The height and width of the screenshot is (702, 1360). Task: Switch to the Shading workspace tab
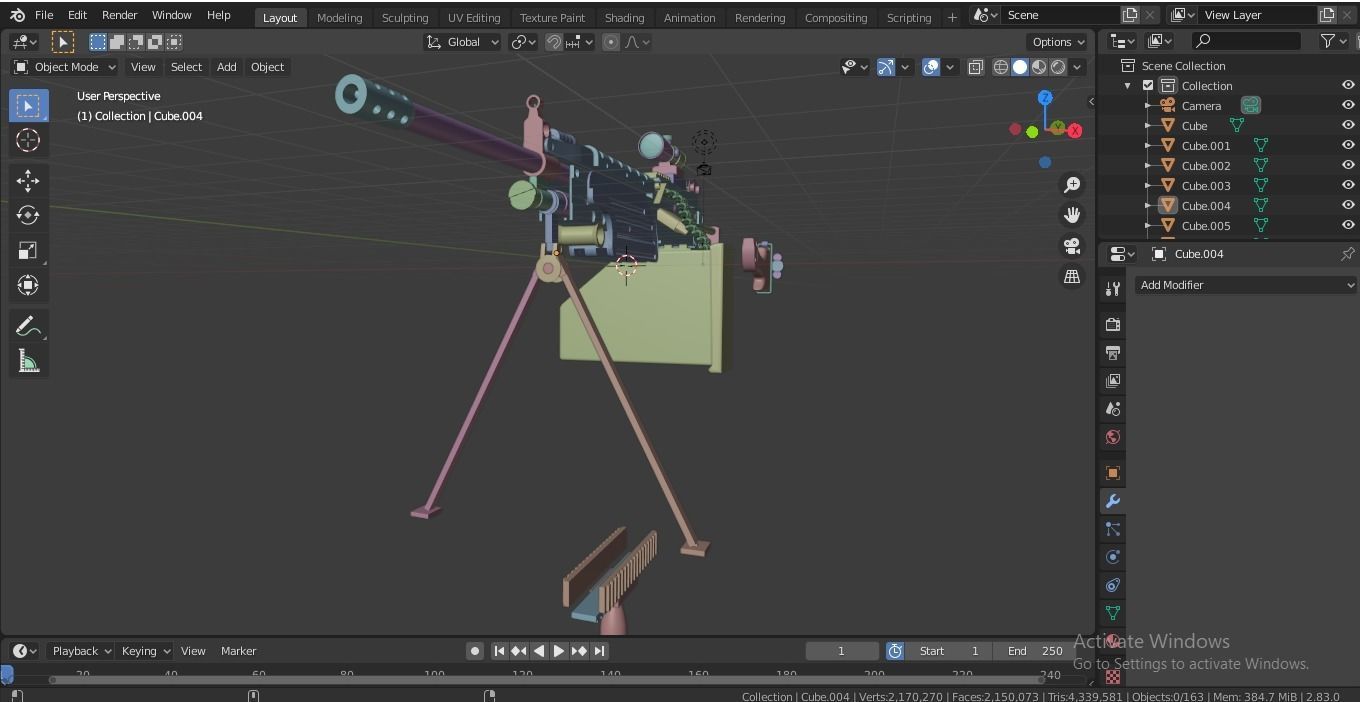pyautogui.click(x=624, y=17)
